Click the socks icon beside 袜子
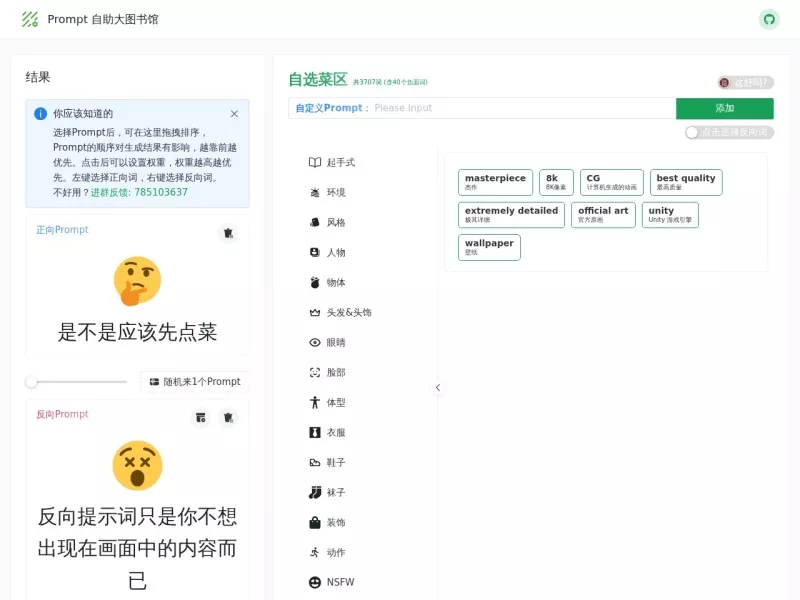 click(315, 492)
